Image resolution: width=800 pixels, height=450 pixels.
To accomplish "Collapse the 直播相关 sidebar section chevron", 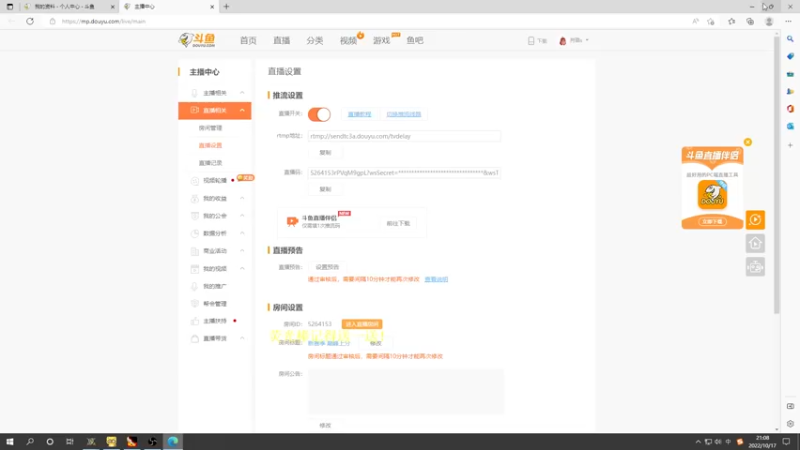I will pyautogui.click(x=242, y=110).
